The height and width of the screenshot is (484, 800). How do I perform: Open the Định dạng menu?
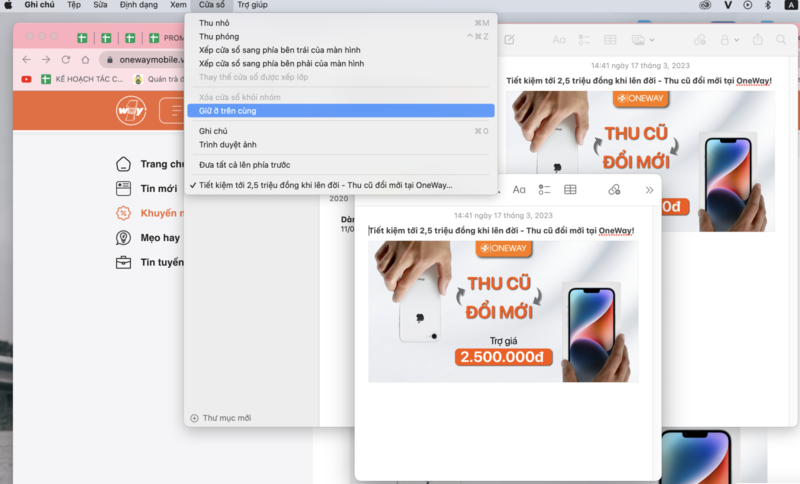pyautogui.click(x=139, y=5)
